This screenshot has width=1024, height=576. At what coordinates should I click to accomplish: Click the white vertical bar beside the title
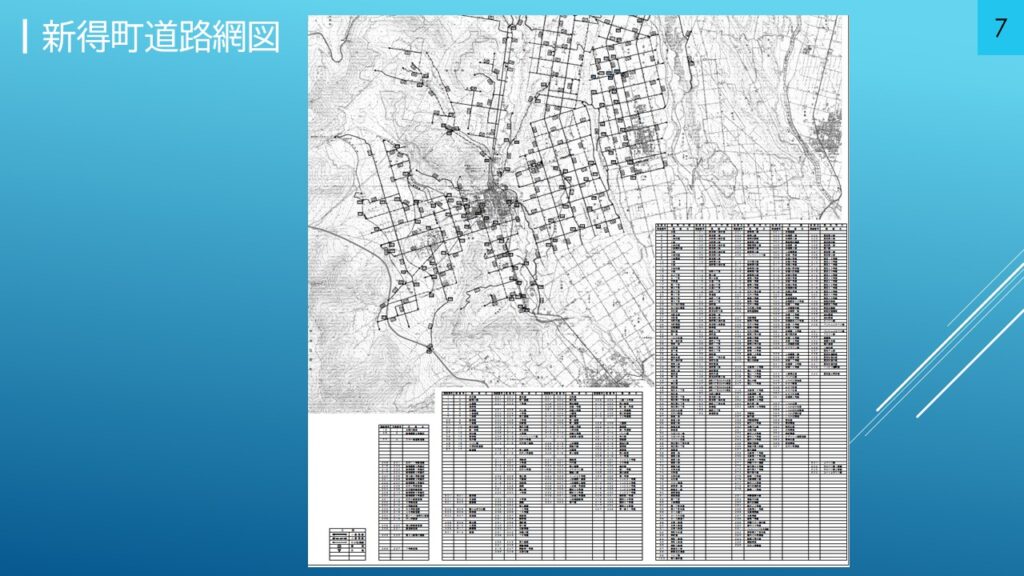point(25,38)
